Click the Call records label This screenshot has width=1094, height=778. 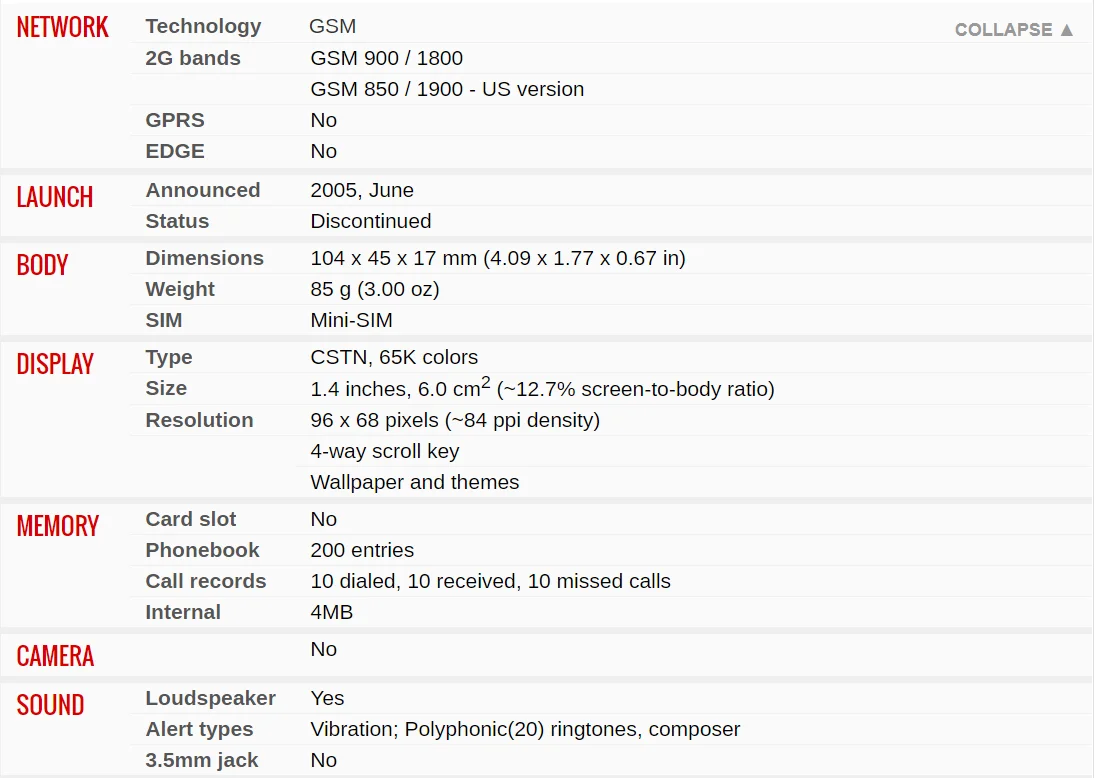point(206,581)
